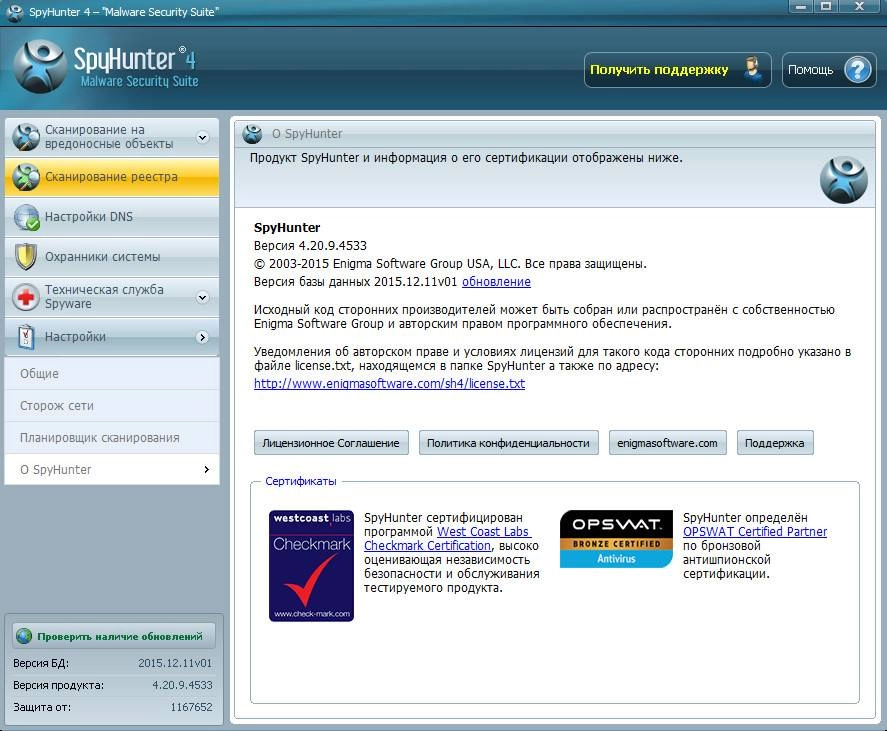Click the globe icon beside update check
887x731 pixels.
(x=24, y=636)
